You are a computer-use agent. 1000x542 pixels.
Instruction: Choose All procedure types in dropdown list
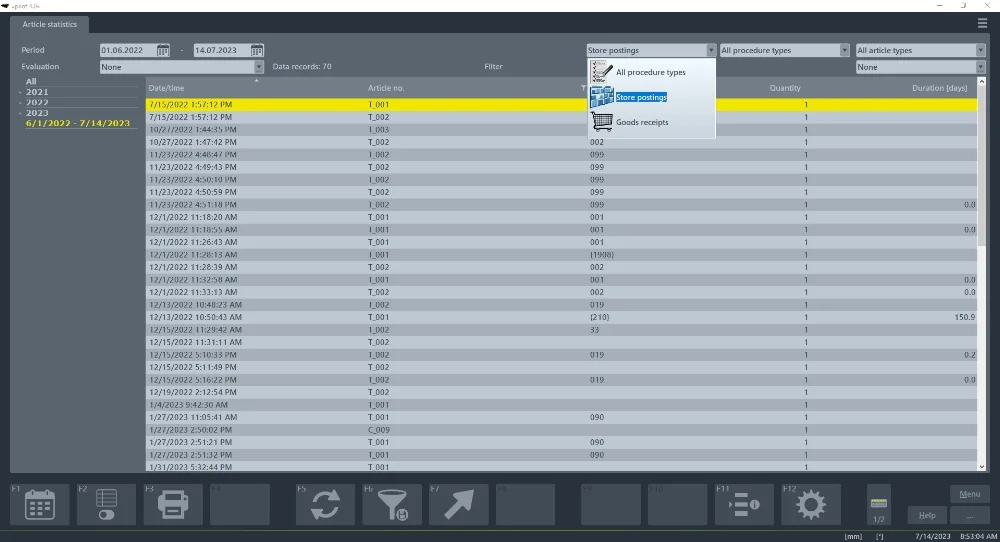click(650, 72)
